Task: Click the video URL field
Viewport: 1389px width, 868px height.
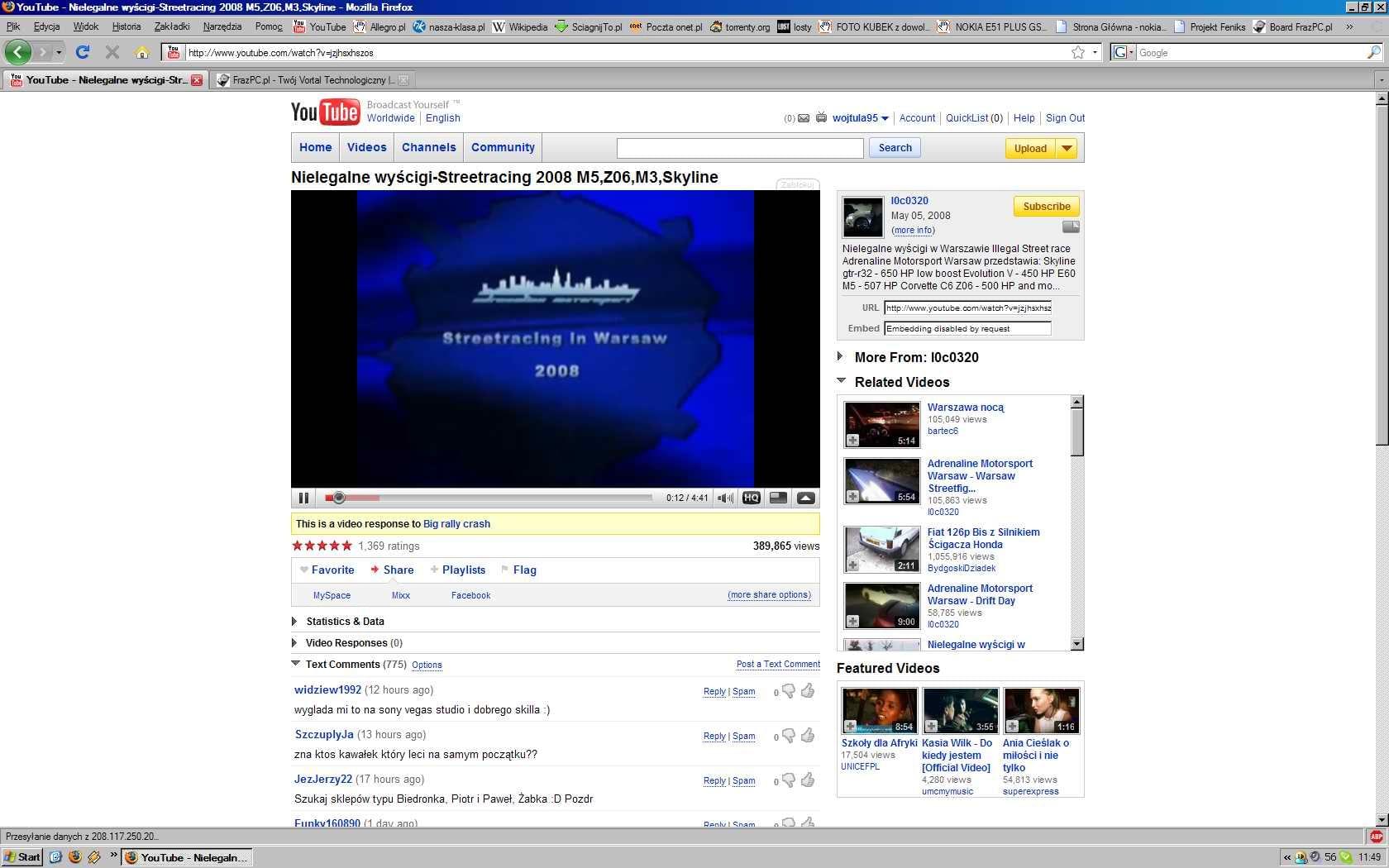Action: coord(967,308)
